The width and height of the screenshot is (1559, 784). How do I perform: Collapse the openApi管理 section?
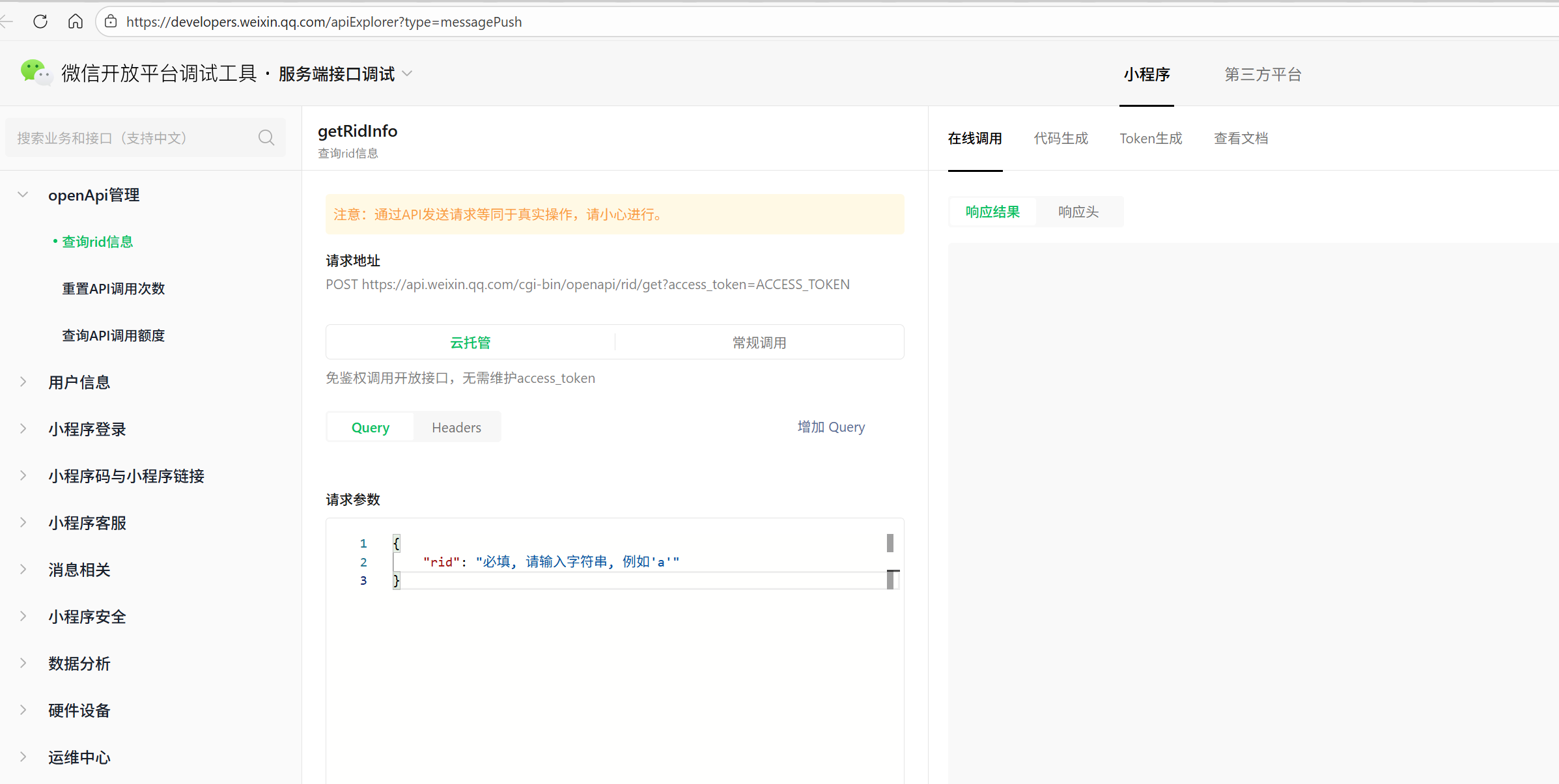tap(23, 195)
